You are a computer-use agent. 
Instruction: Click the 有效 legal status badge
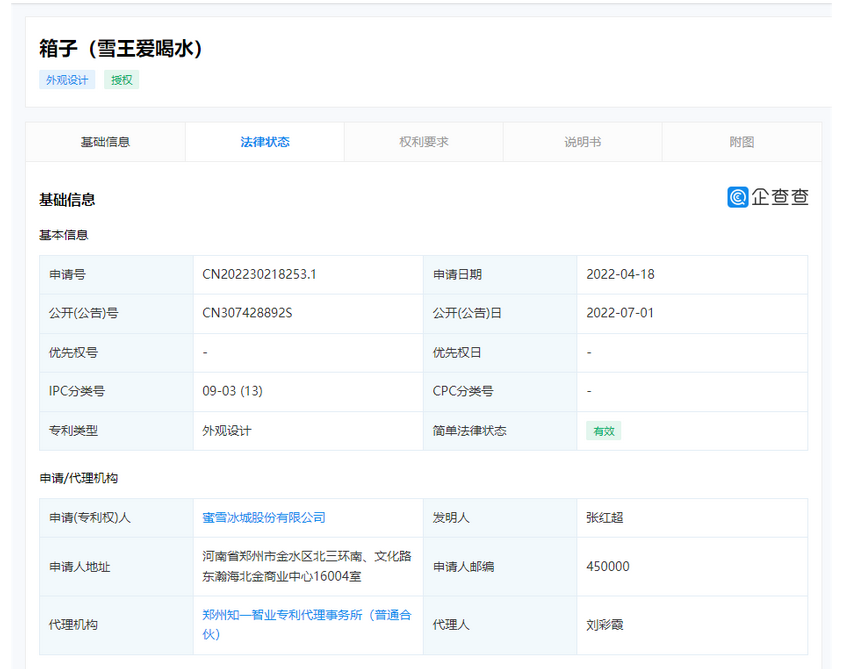[x=604, y=431]
